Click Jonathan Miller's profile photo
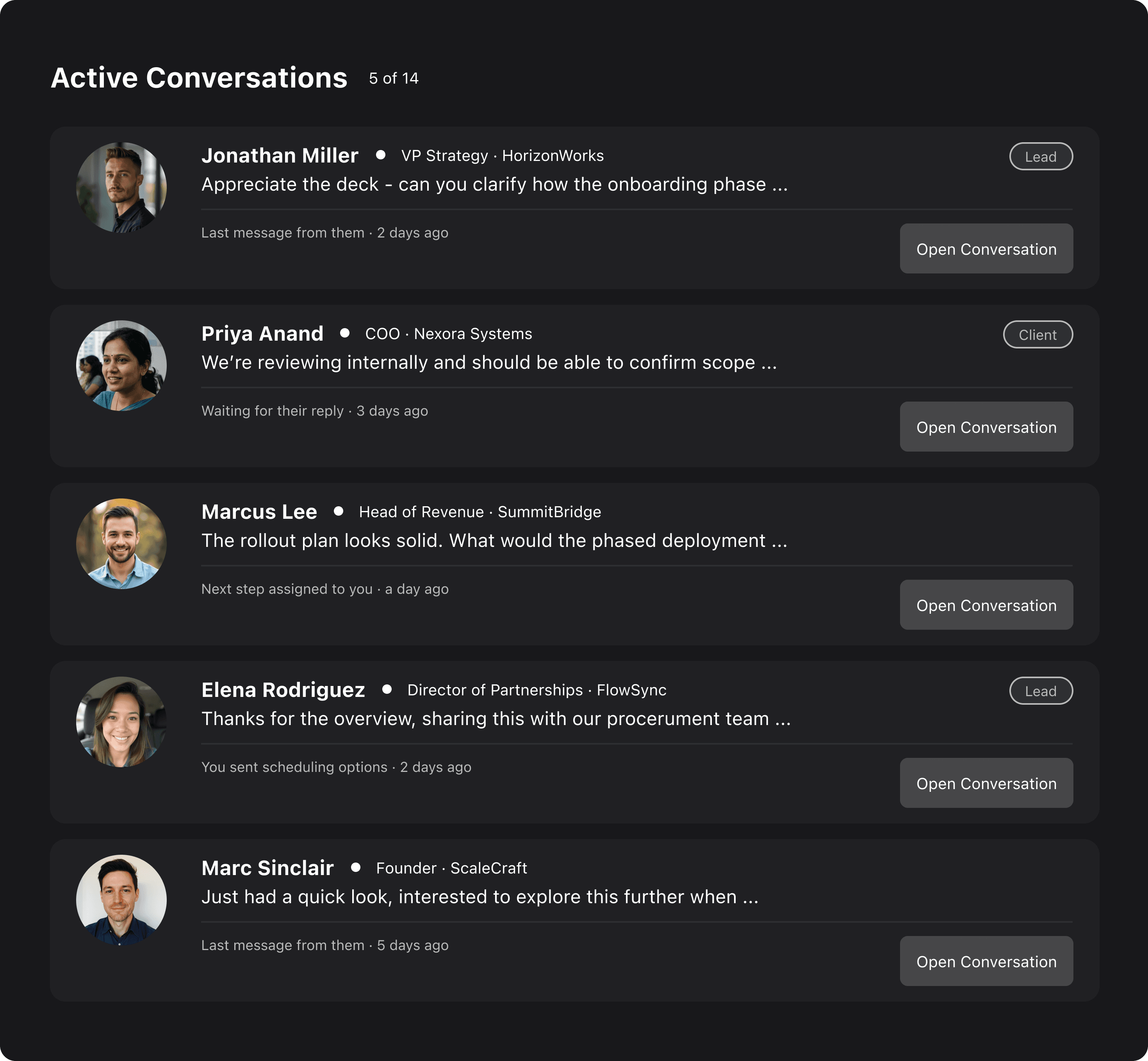 click(x=121, y=188)
